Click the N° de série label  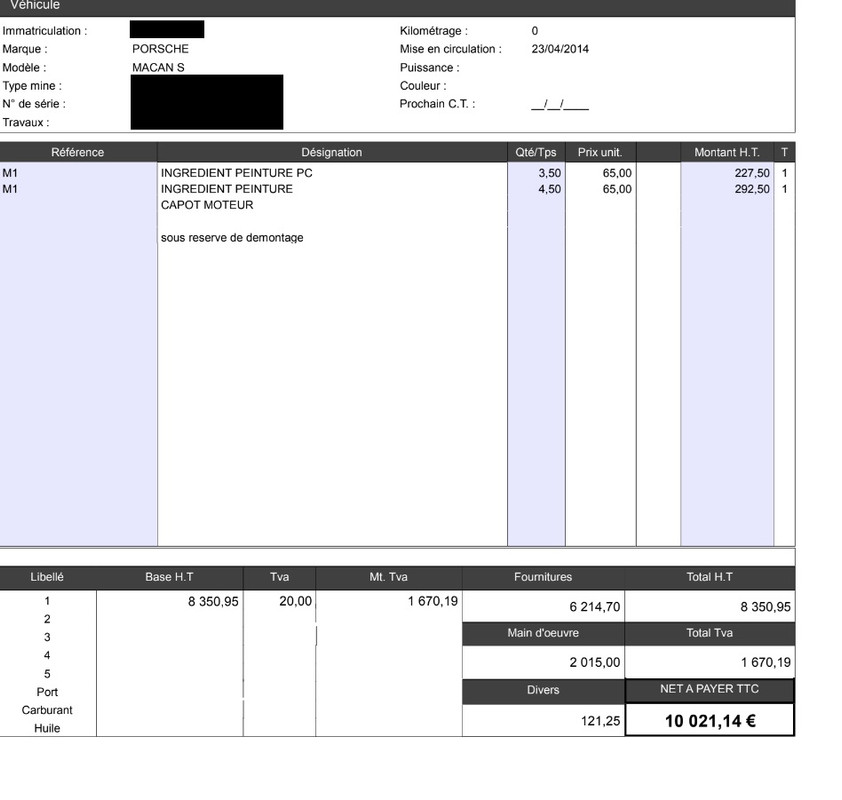pos(34,104)
